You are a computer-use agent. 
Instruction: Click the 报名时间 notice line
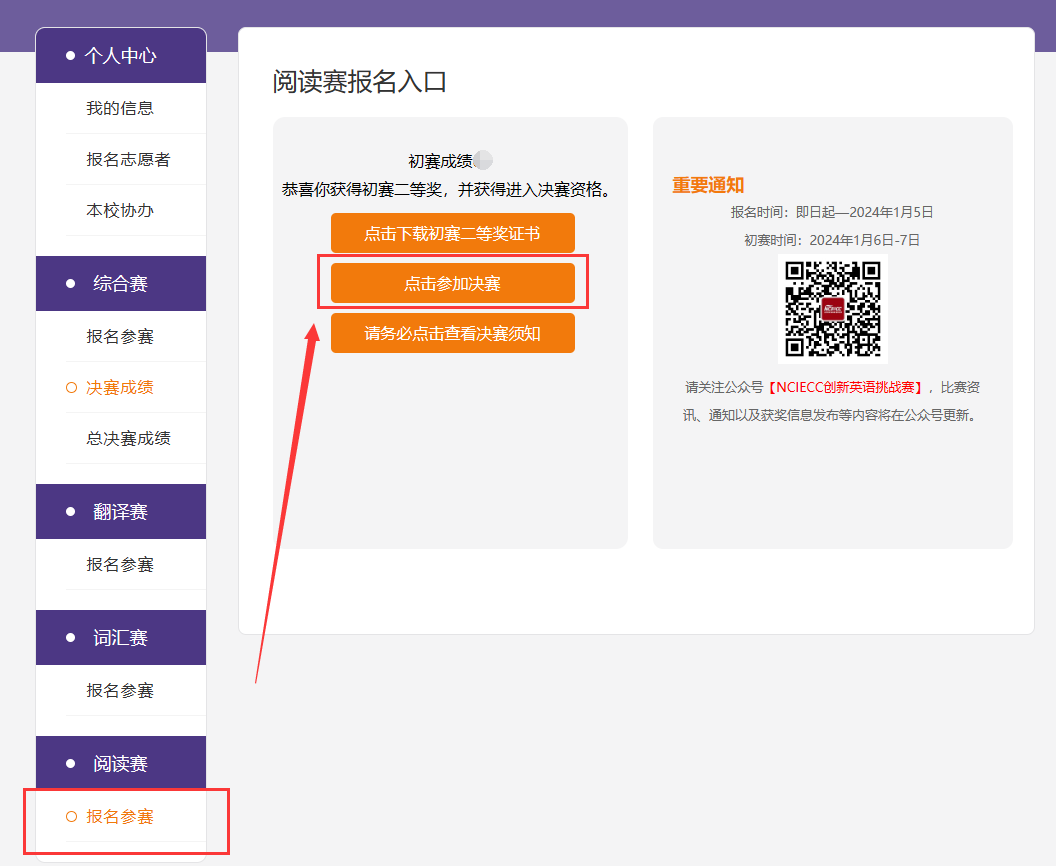(x=832, y=212)
